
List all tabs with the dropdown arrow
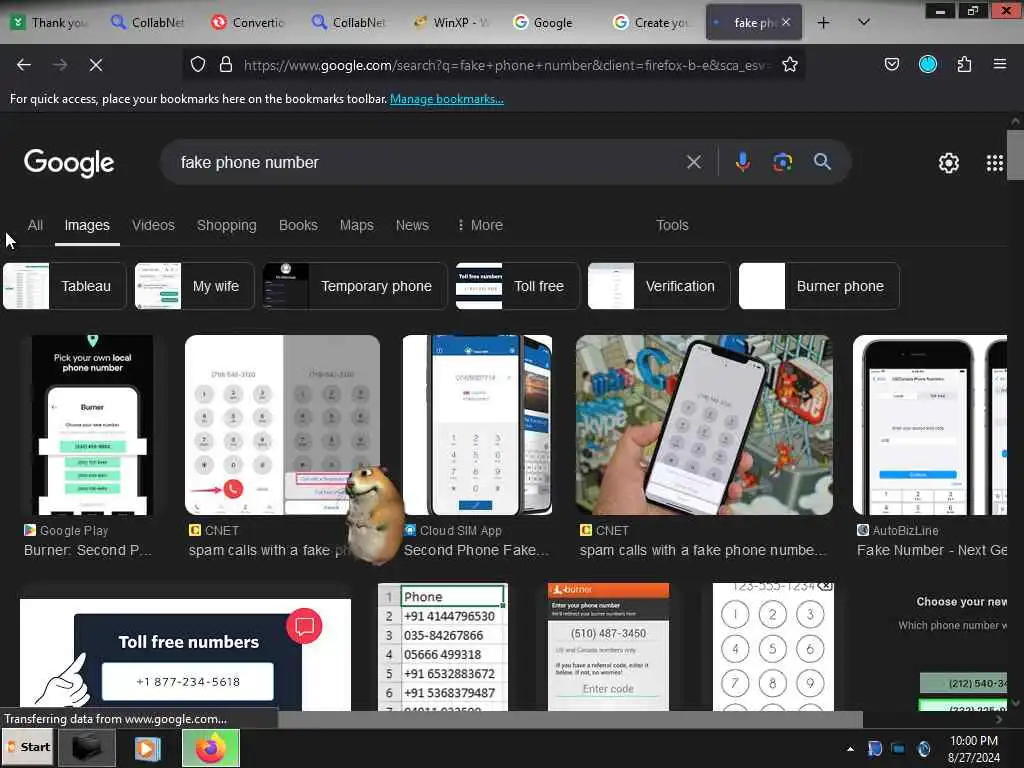coord(863,22)
